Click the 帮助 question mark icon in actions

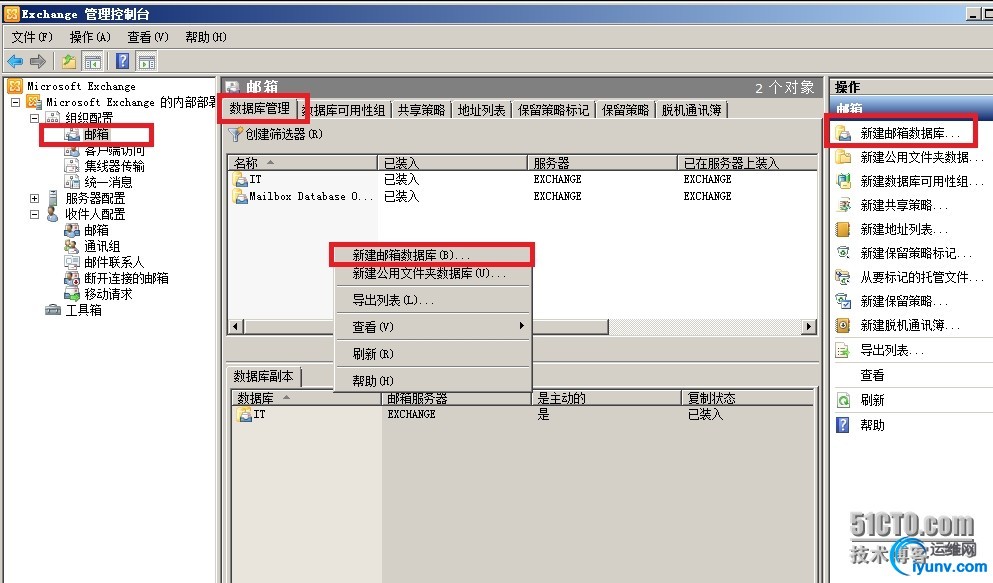pyautogui.click(x=843, y=425)
